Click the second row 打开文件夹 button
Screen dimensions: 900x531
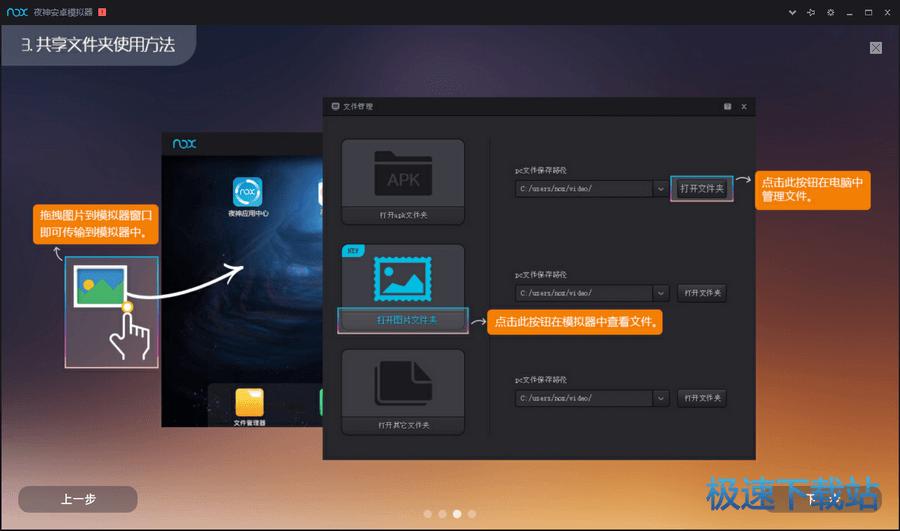tap(701, 293)
